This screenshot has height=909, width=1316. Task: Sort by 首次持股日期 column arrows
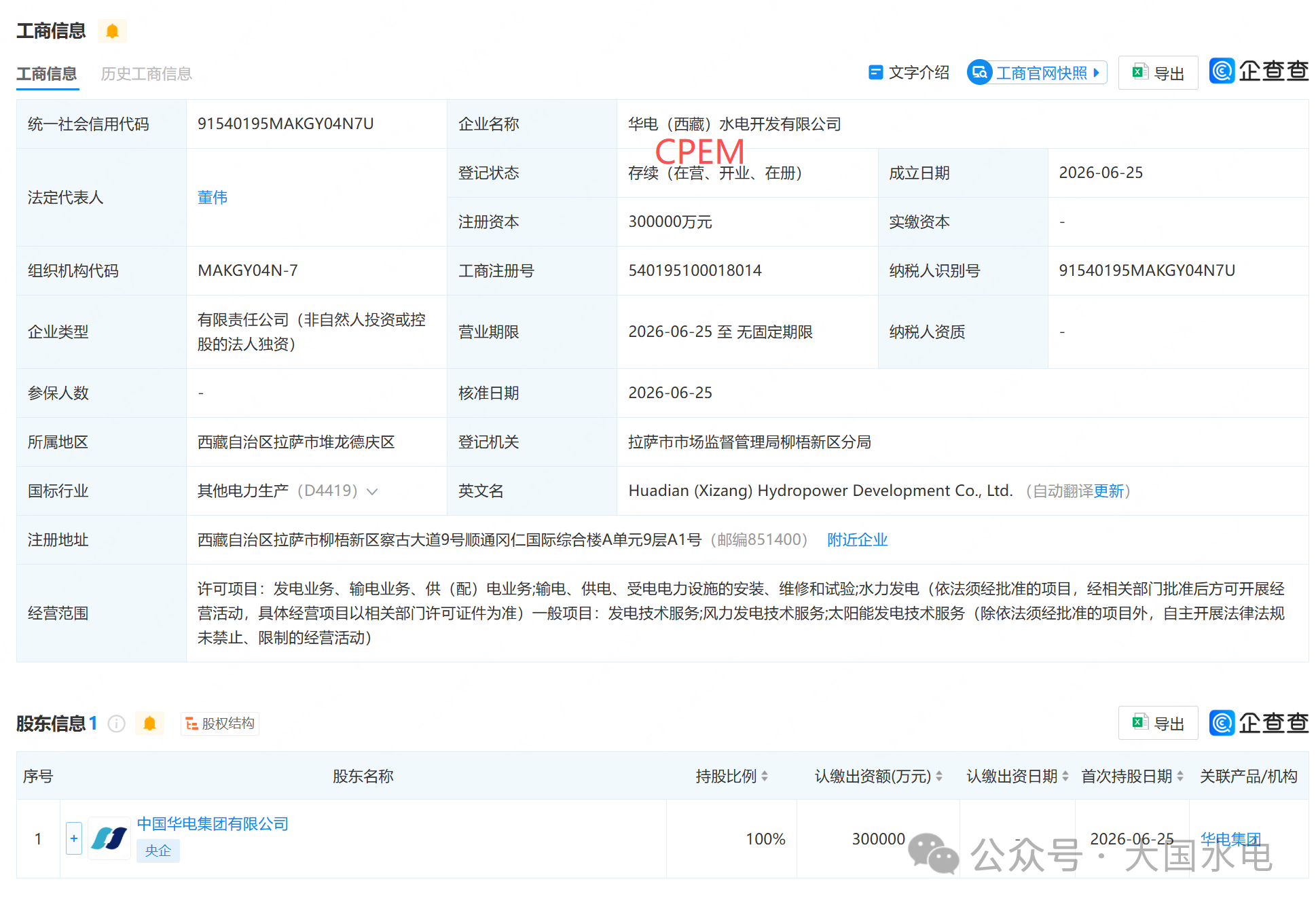point(1180,776)
